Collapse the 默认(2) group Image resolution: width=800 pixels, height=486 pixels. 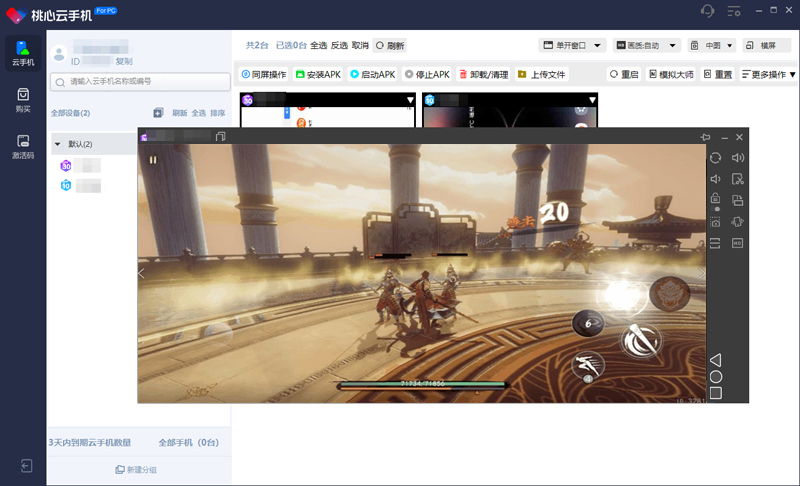pyautogui.click(x=58, y=144)
